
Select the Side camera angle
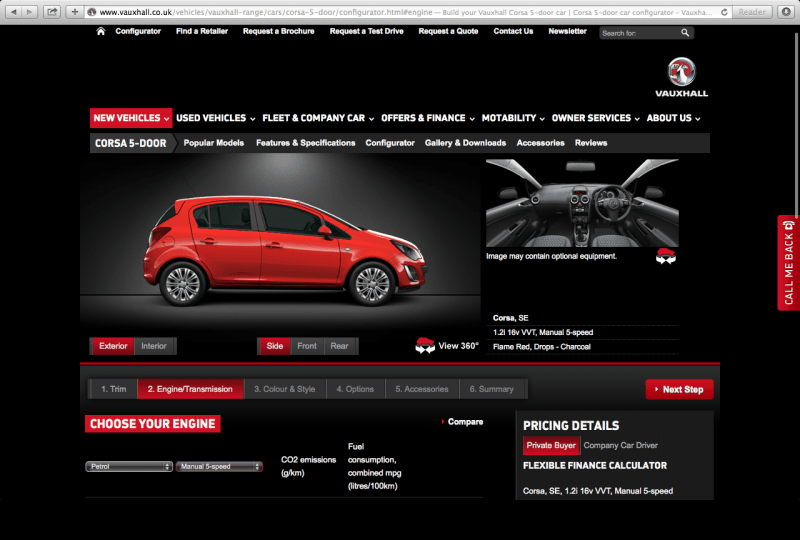[x=274, y=346]
